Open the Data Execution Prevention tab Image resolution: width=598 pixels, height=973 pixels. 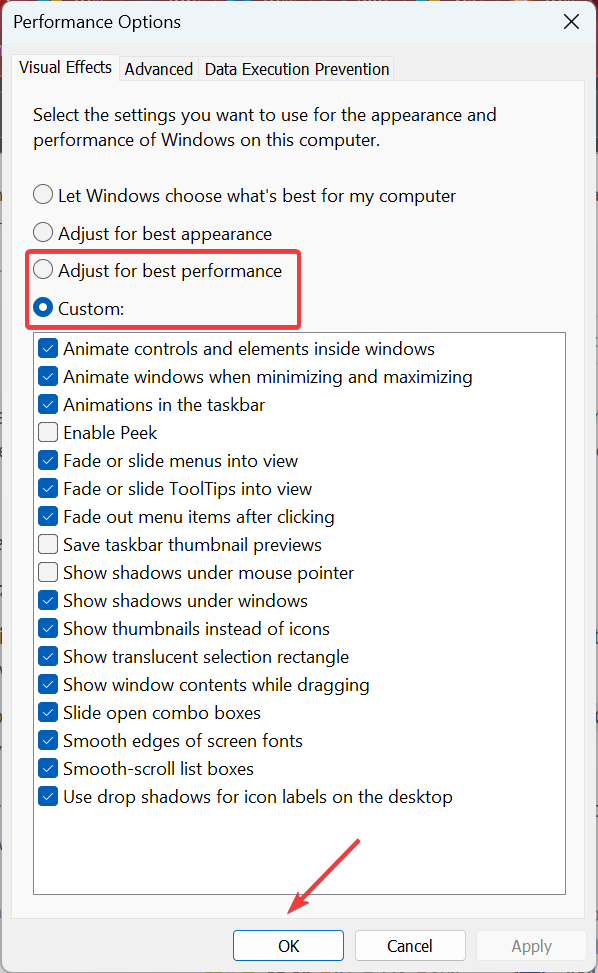click(297, 69)
